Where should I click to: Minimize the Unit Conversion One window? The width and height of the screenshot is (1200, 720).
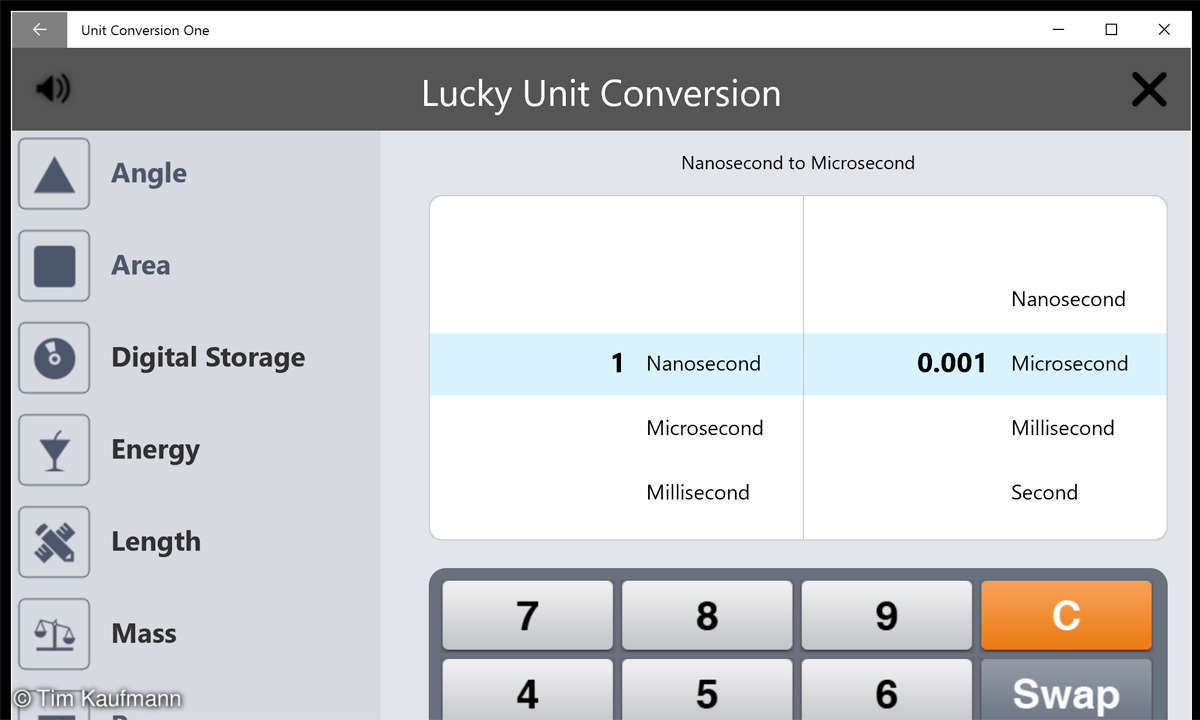point(1059,30)
